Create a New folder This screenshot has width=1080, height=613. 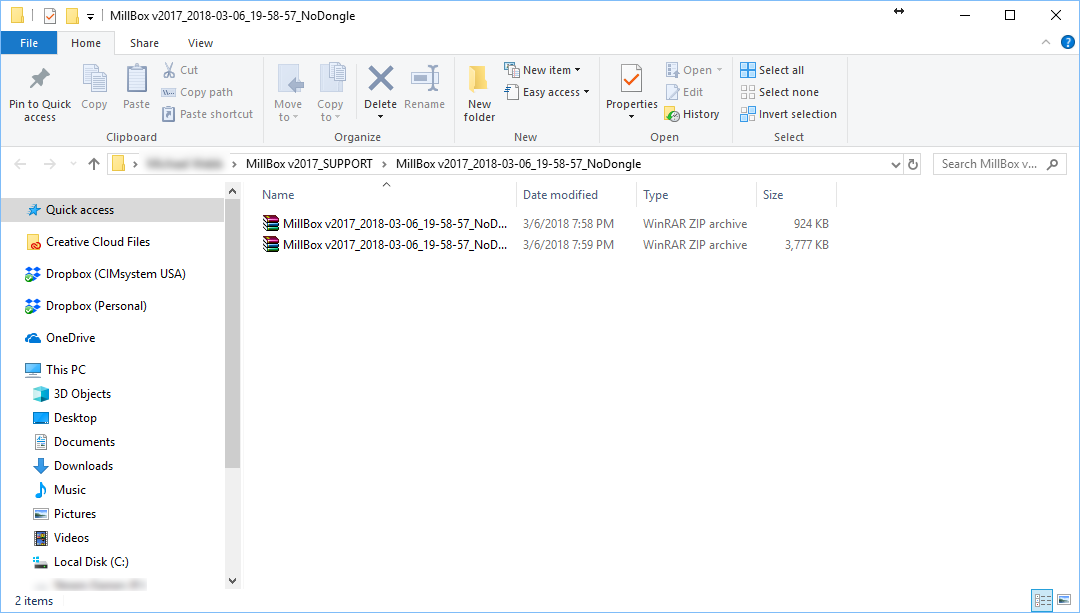pyautogui.click(x=479, y=94)
